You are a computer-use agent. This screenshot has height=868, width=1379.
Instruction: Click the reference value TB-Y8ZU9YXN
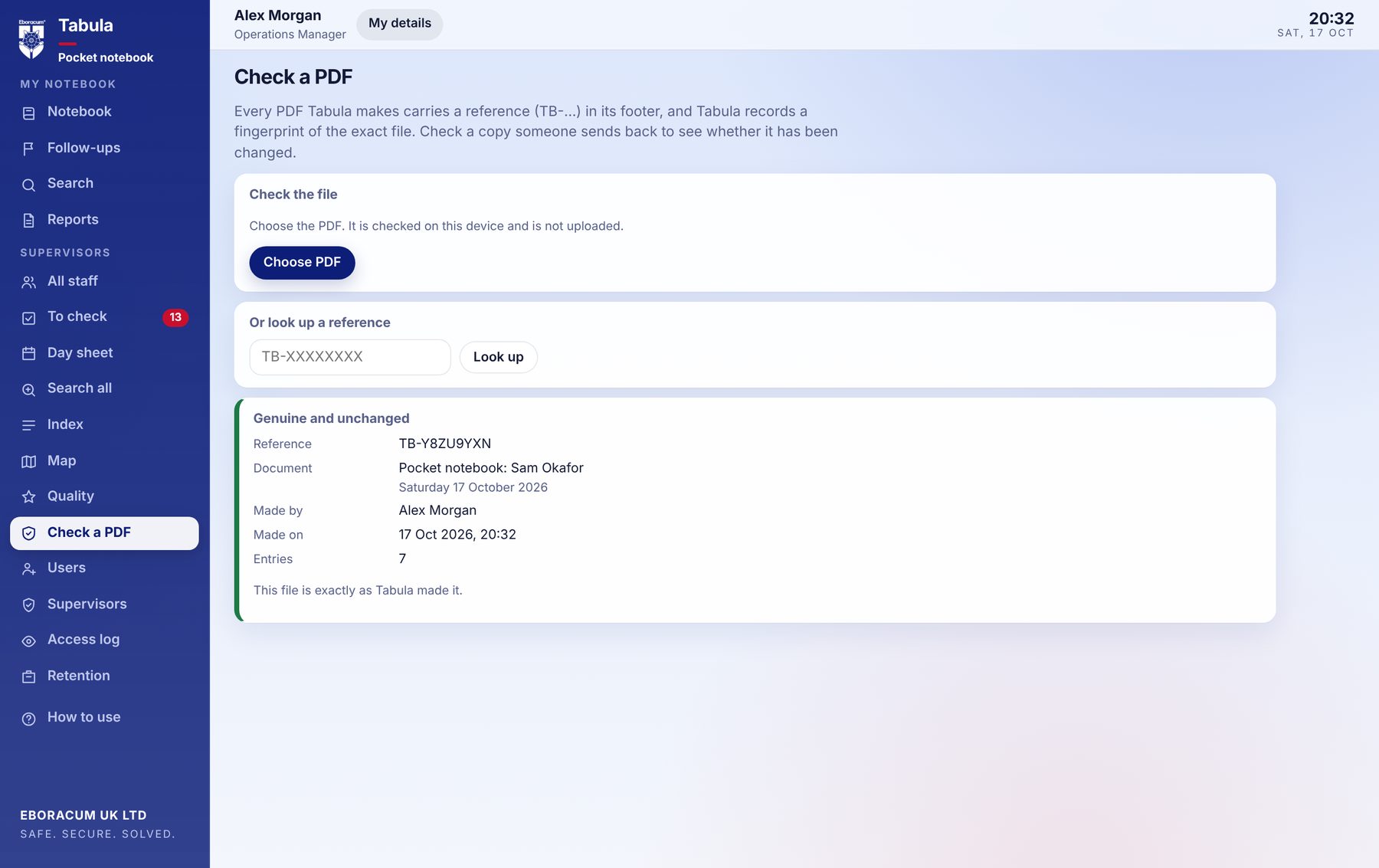[x=445, y=444]
